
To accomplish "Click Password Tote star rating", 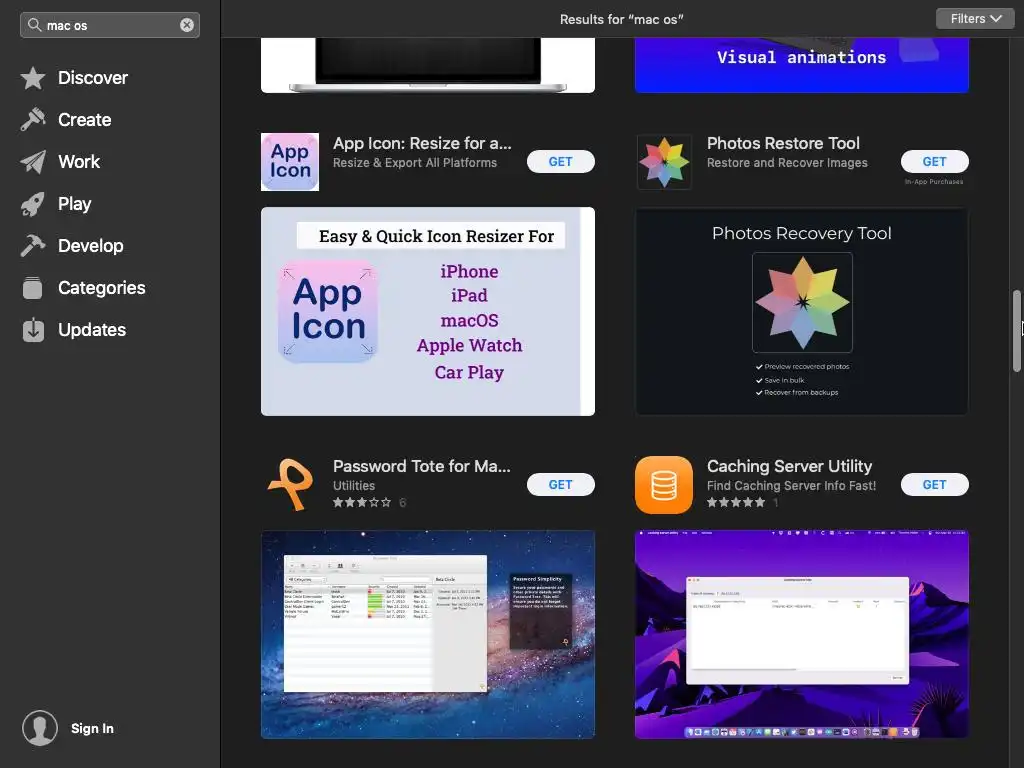I will 362,502.
